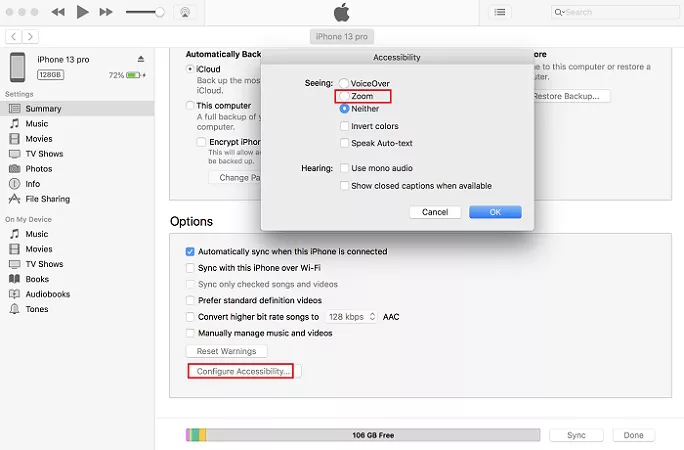Click the Restore Backup button
The width and height of the screenshot is (684, 450).
tap(571, 96)
